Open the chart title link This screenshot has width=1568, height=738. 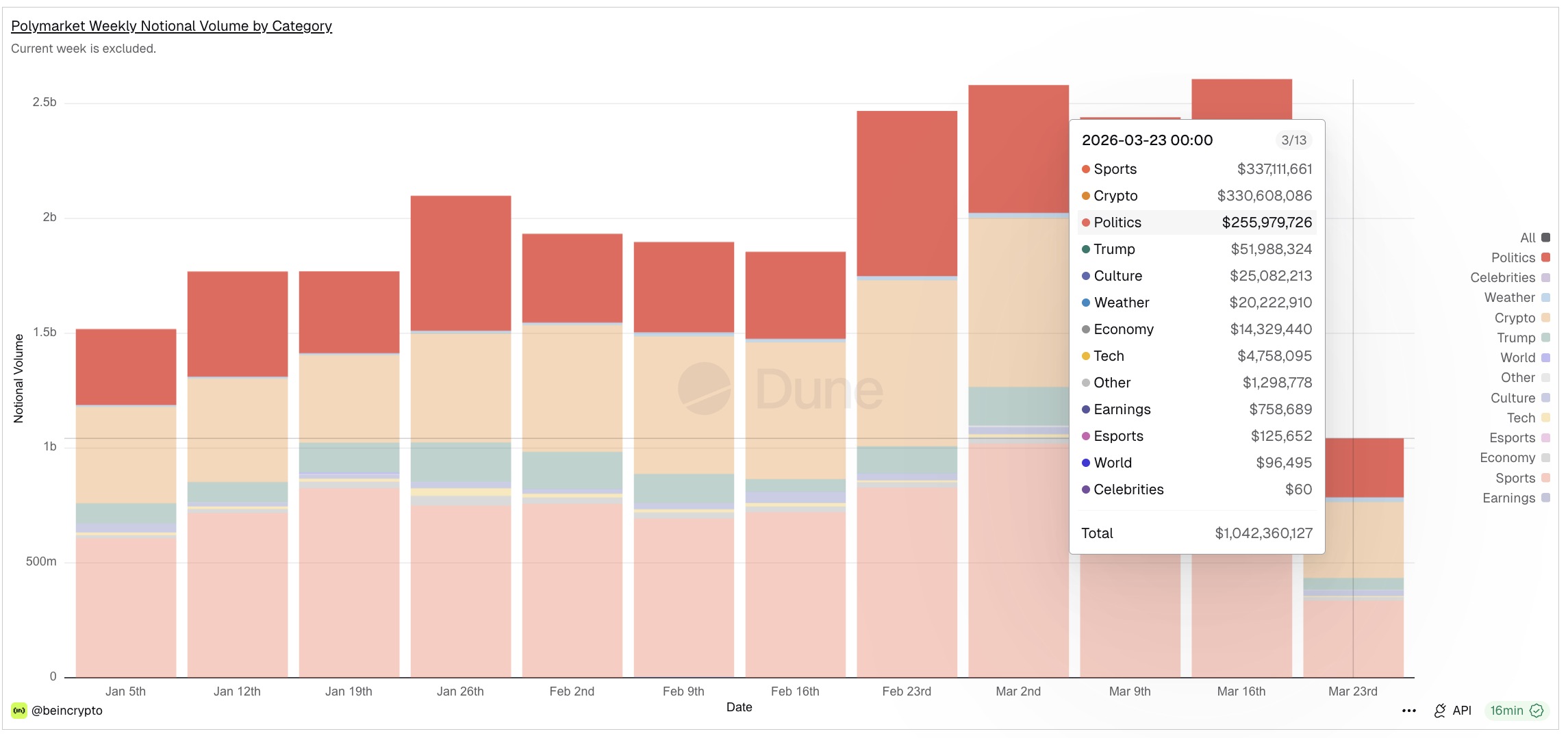point(171,26)
